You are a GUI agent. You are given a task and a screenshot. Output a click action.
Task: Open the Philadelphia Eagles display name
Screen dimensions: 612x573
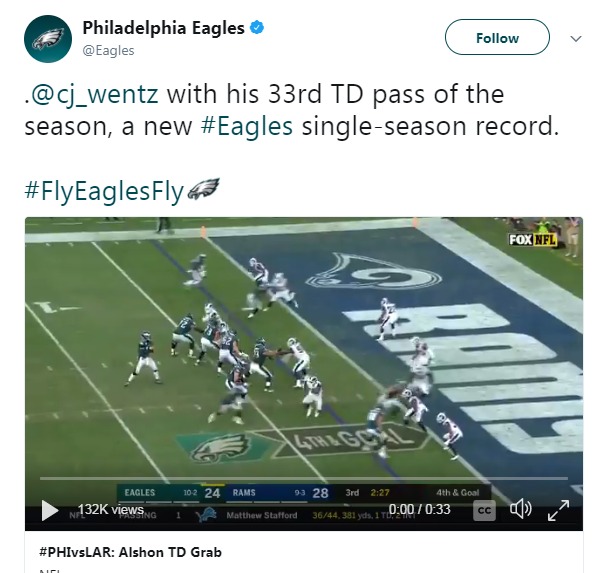pos(164,28)
